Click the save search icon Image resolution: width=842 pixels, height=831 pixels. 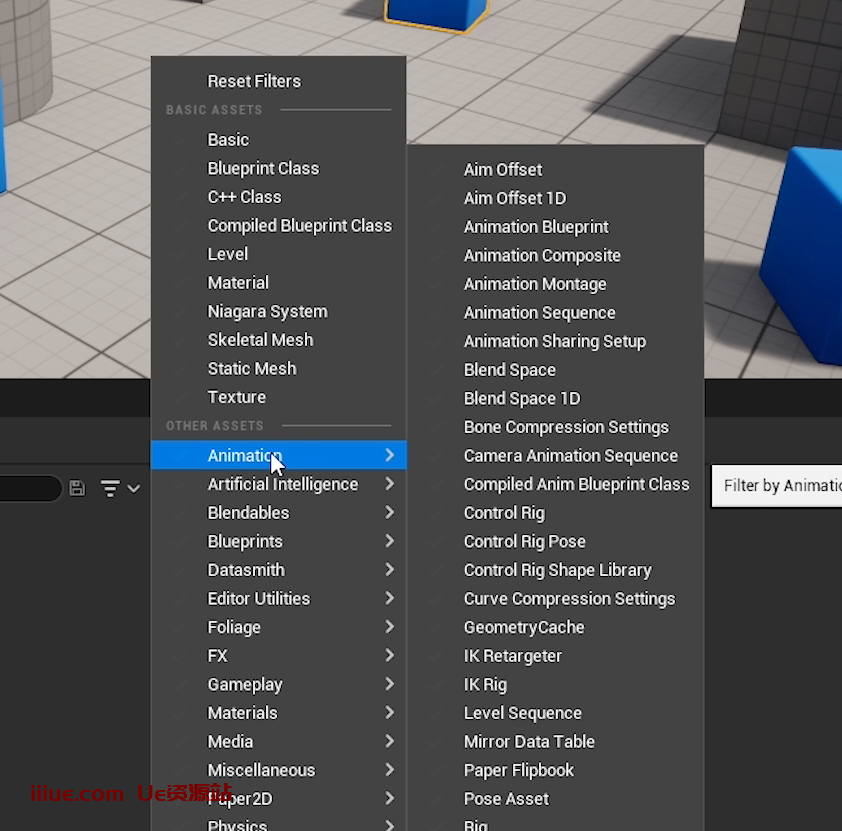coord(77,488)
